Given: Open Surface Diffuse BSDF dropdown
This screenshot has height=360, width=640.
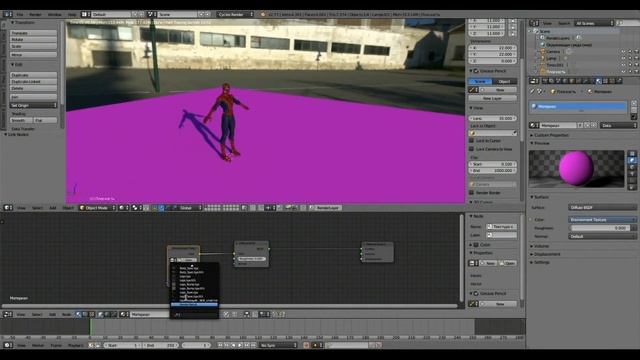Looking at the screenshot, I should click(x=602, y=207).
